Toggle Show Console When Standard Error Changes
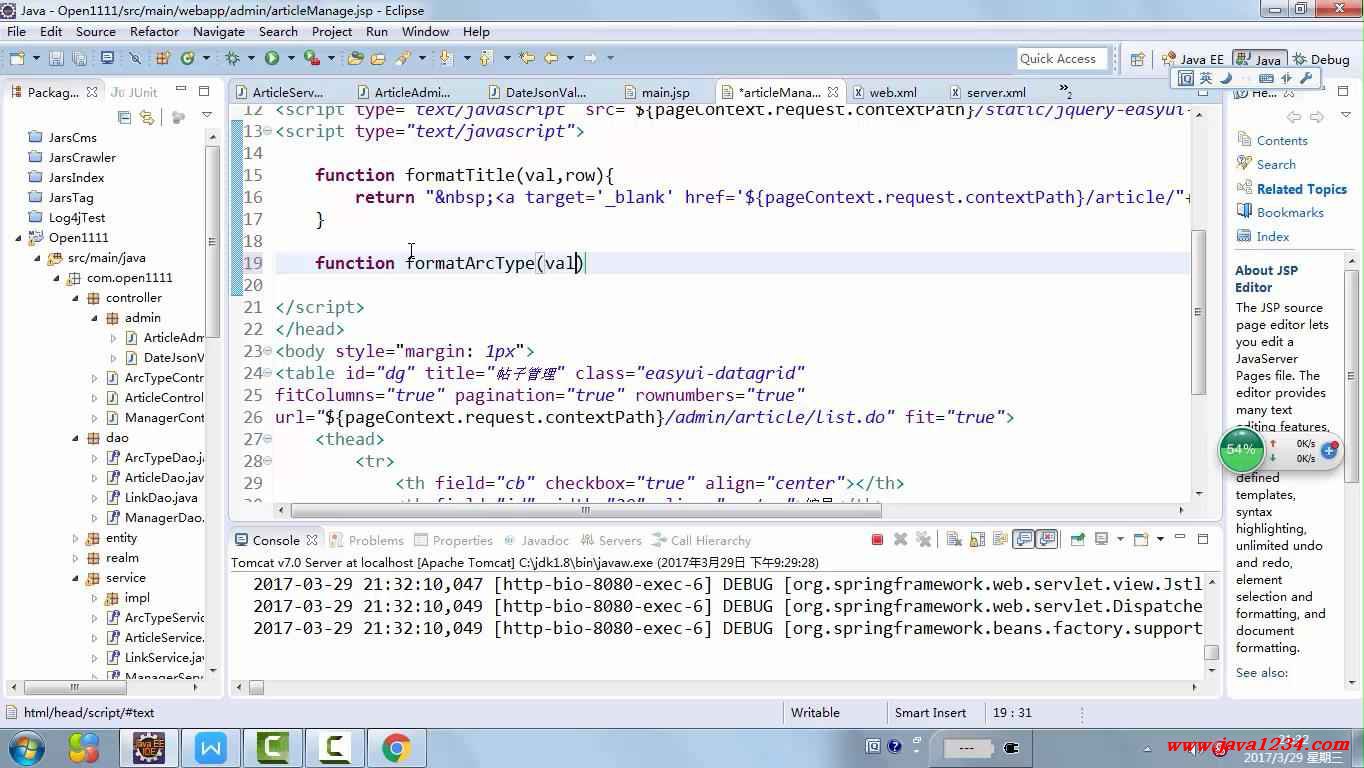The height and width of the screenshot is (768, 1364). pyautogui.click(x=1047, y=540)
